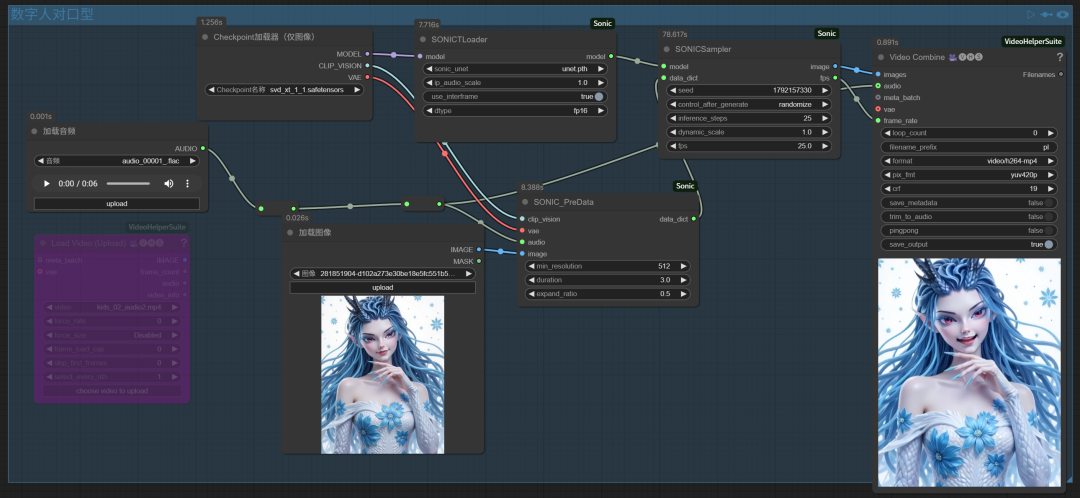
Task: Click the audio playback progress slider
Action: (128, 184)
